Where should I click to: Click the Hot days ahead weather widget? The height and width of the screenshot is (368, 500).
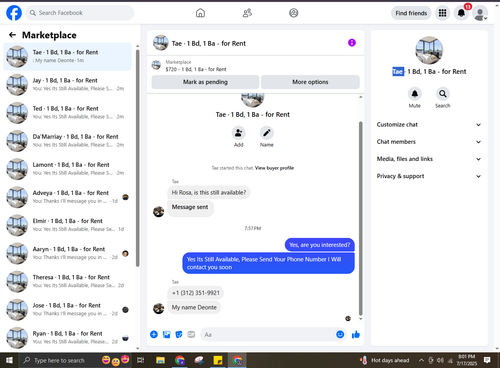[x=384, y=360]
